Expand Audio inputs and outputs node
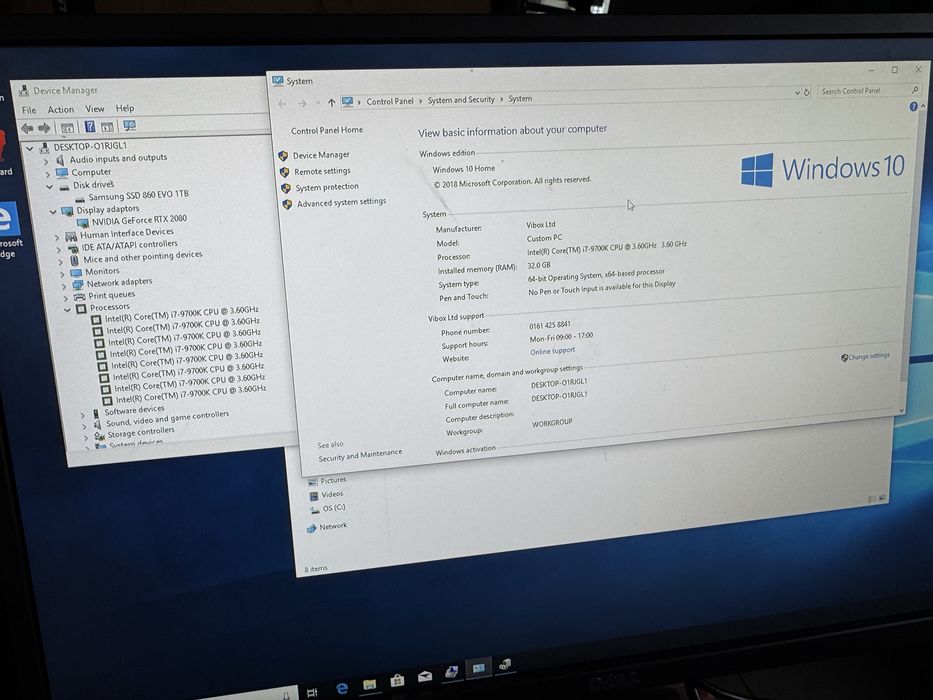 (46, 161)
